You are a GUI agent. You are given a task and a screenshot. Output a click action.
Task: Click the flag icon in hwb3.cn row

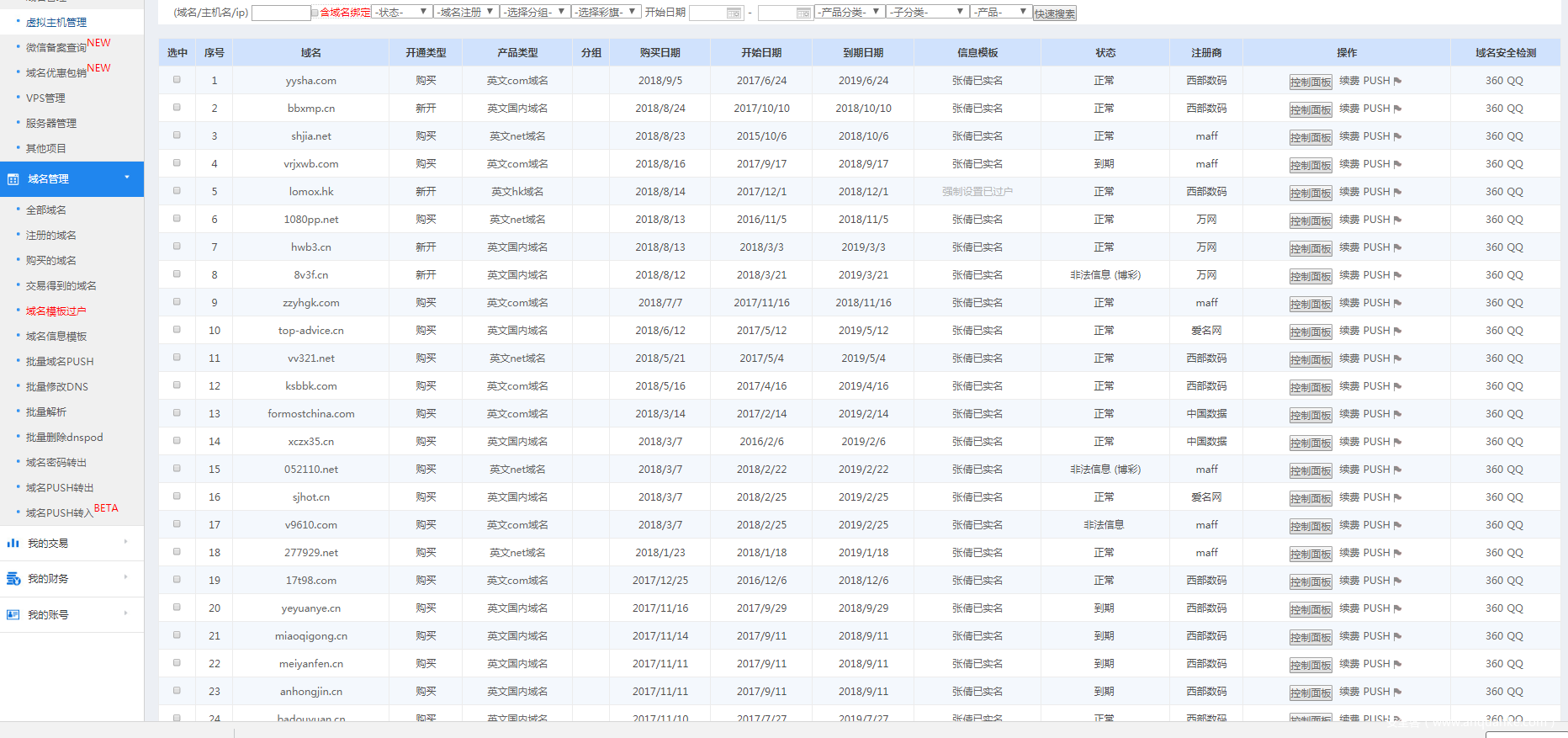click(1397, 248)
